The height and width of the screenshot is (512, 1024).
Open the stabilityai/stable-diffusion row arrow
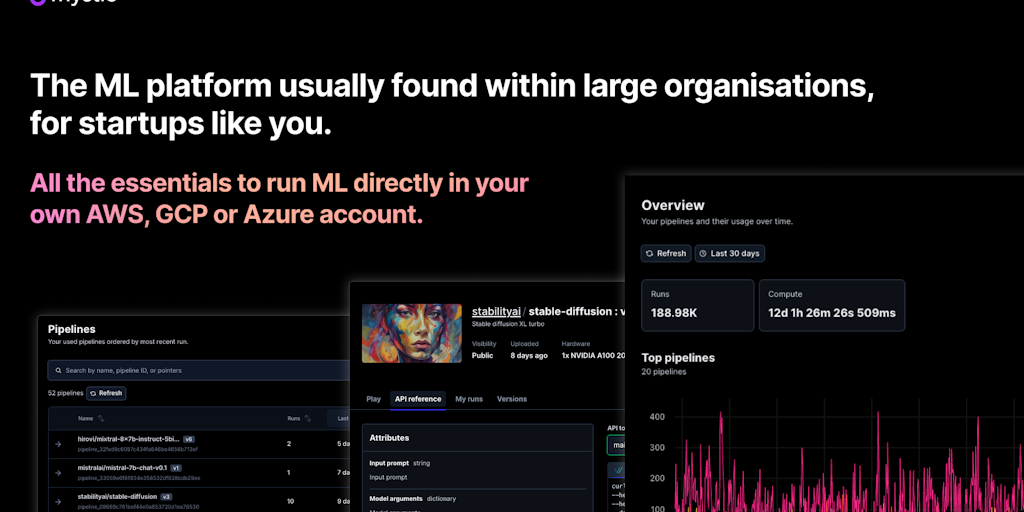pyautogui.click(x=58, y=502)
